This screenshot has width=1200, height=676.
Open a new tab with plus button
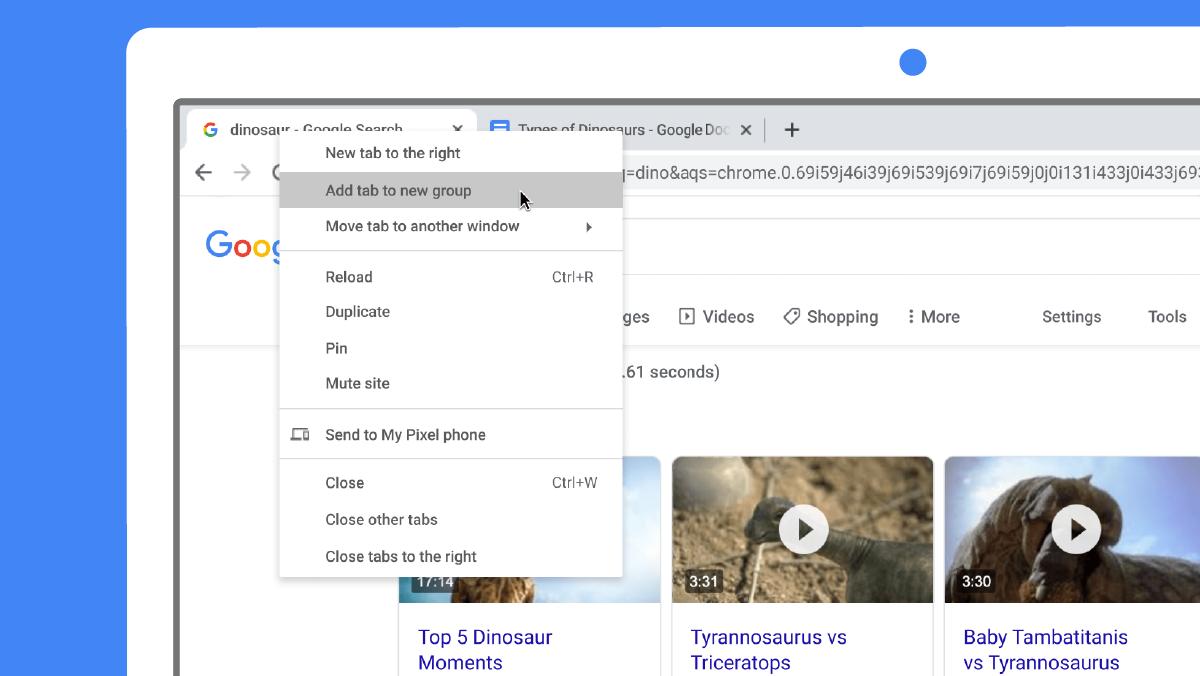(x=791, y=130)
